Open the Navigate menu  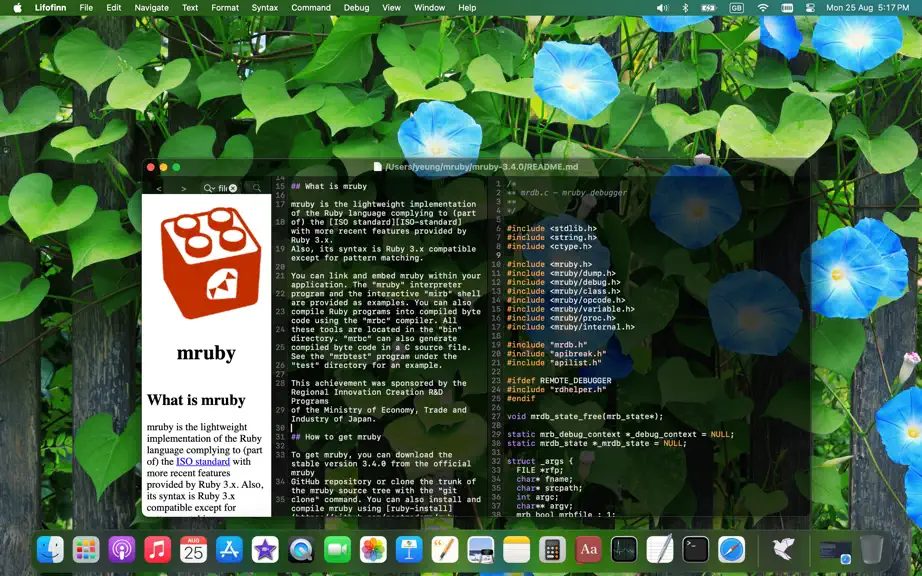tap(151, 8)
